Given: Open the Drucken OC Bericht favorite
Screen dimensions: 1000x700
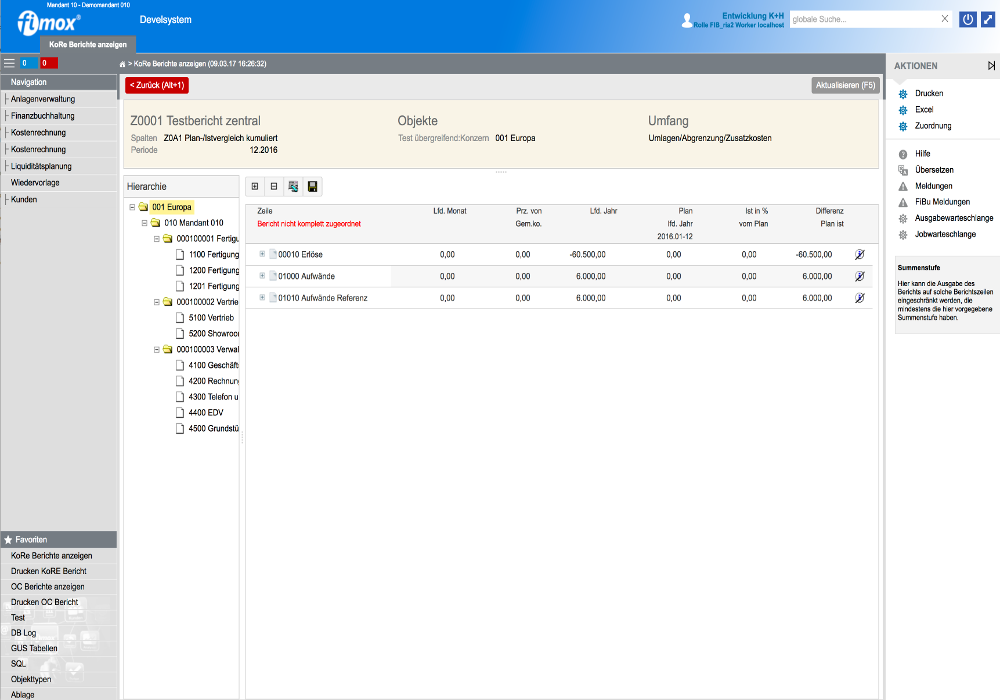Looking at the screenshot, I should [x=44, y=602].
